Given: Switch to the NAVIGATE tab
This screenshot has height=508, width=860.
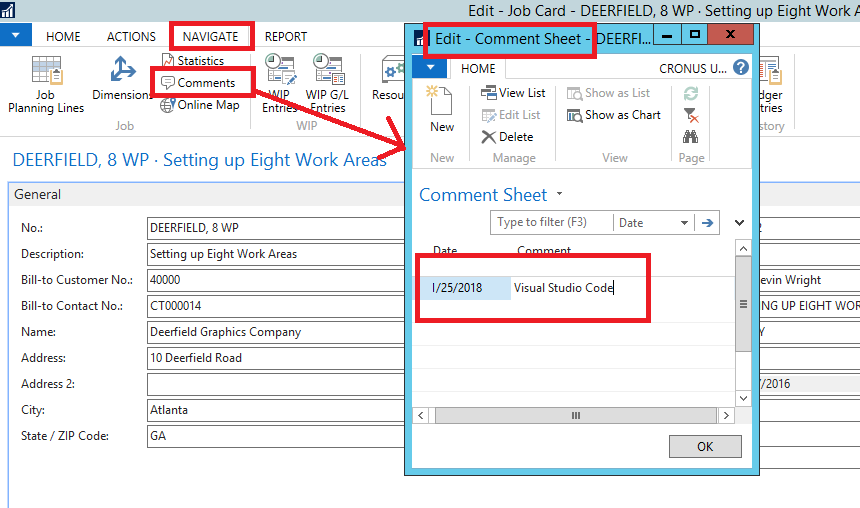Looking at the screenshot, I should 211,36.
